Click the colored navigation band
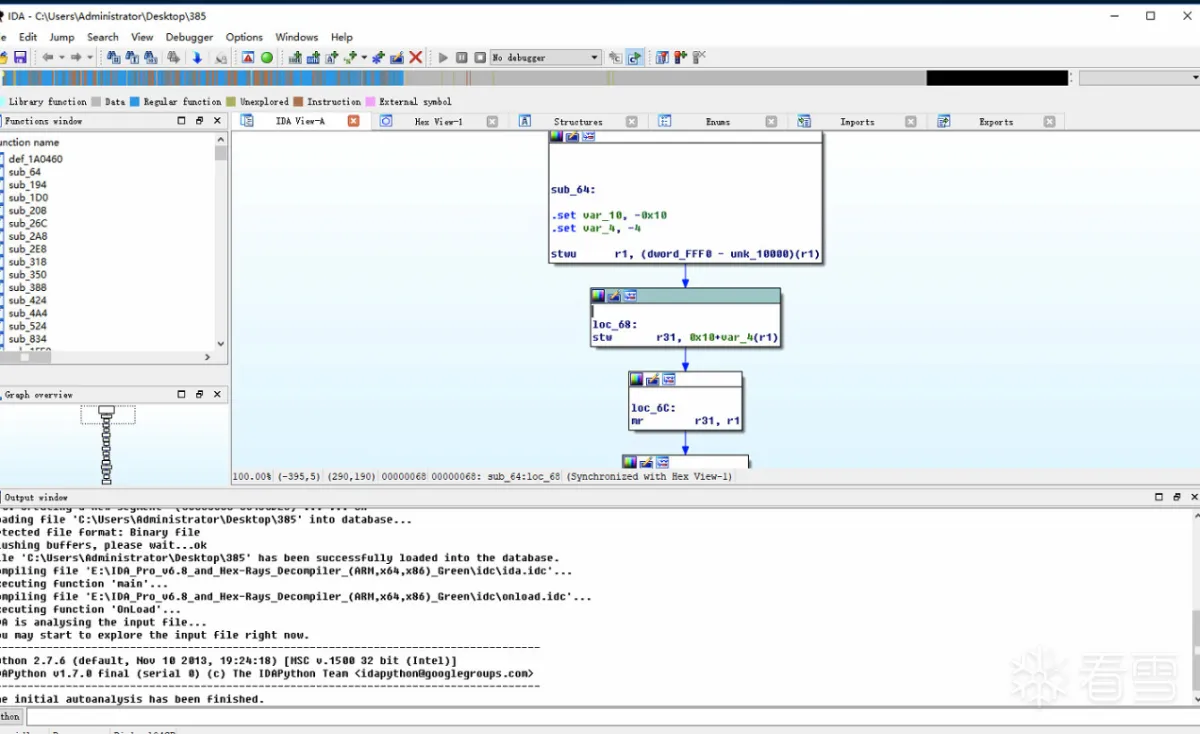 pos(535,78)
